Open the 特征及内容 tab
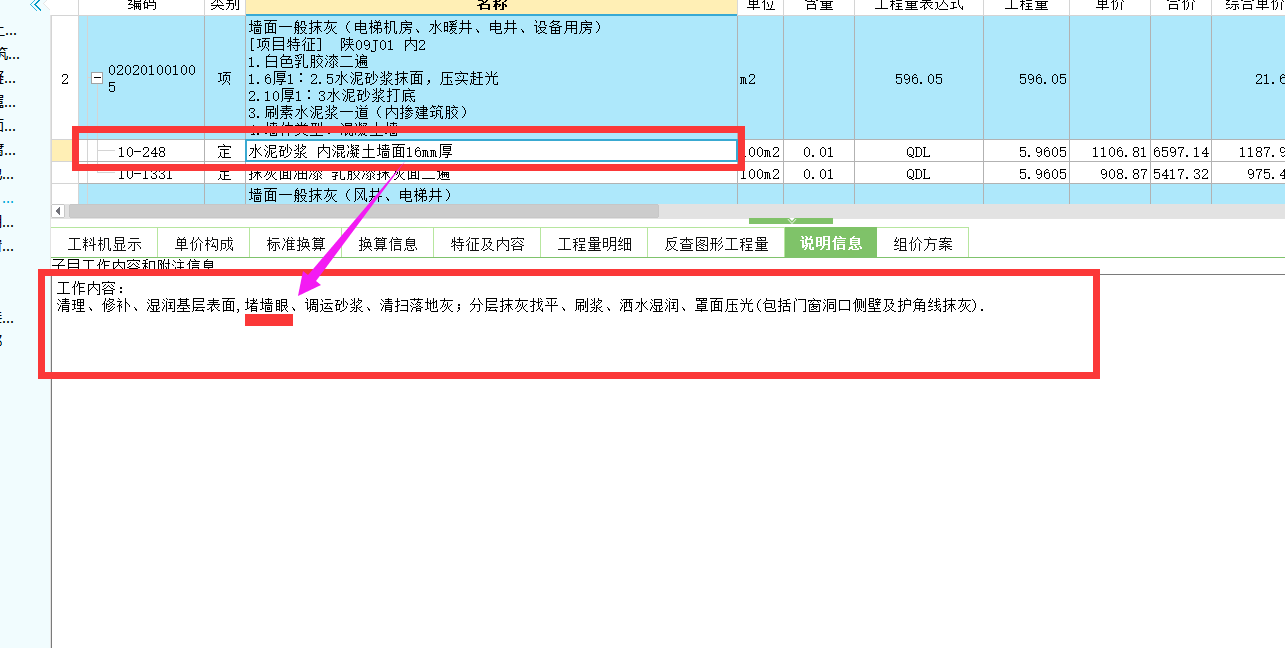Image resolution: width=1285 pixels, height=648 pixels. [x=487, y=243]
